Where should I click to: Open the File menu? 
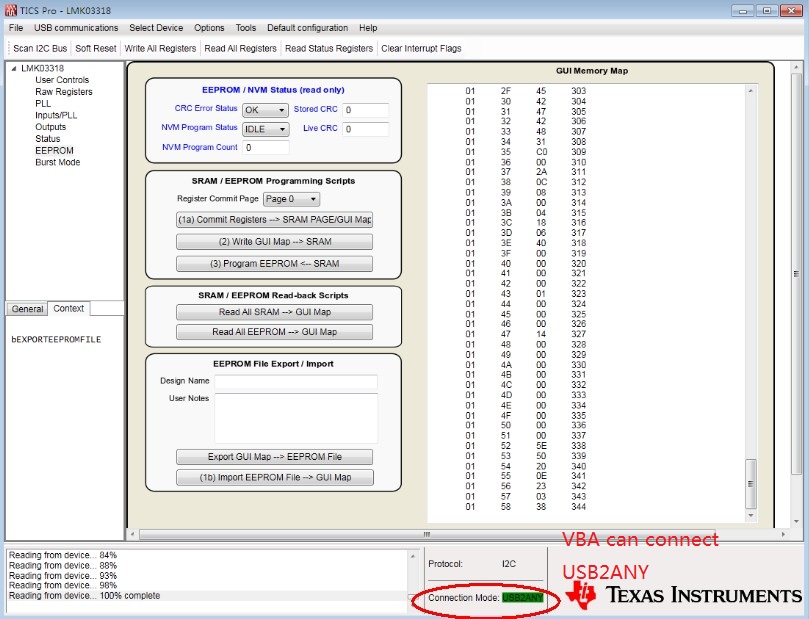coord(16,28)
